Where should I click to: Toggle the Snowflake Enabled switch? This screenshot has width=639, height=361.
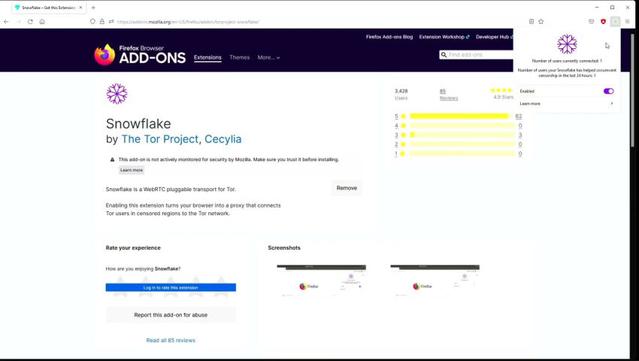tap(608, 91)
